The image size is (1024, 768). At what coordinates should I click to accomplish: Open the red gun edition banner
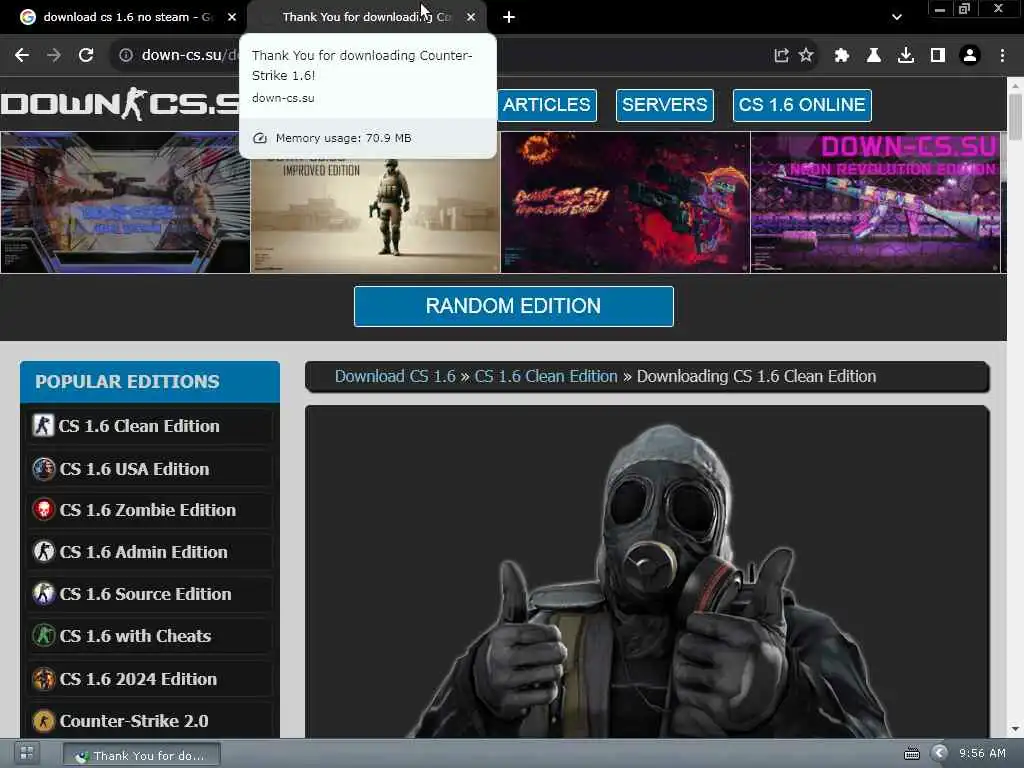pos(626,202)
